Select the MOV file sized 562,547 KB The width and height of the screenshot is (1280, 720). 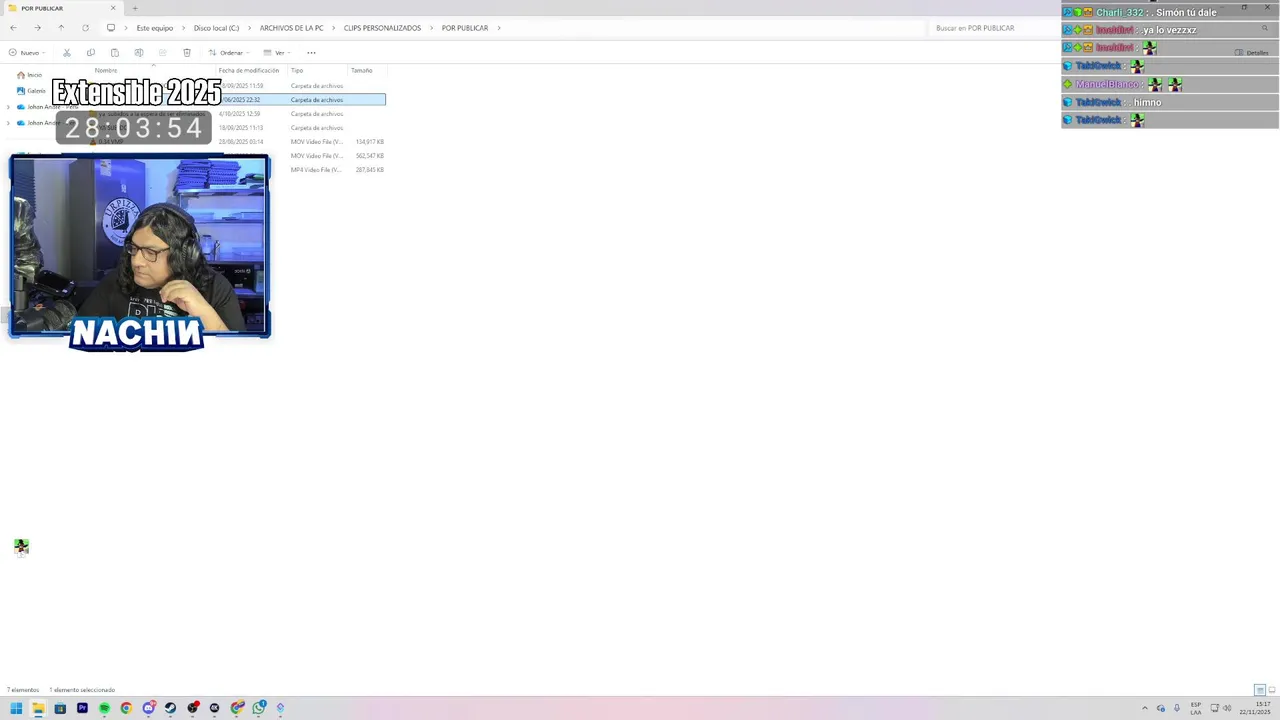pos(237,156)
